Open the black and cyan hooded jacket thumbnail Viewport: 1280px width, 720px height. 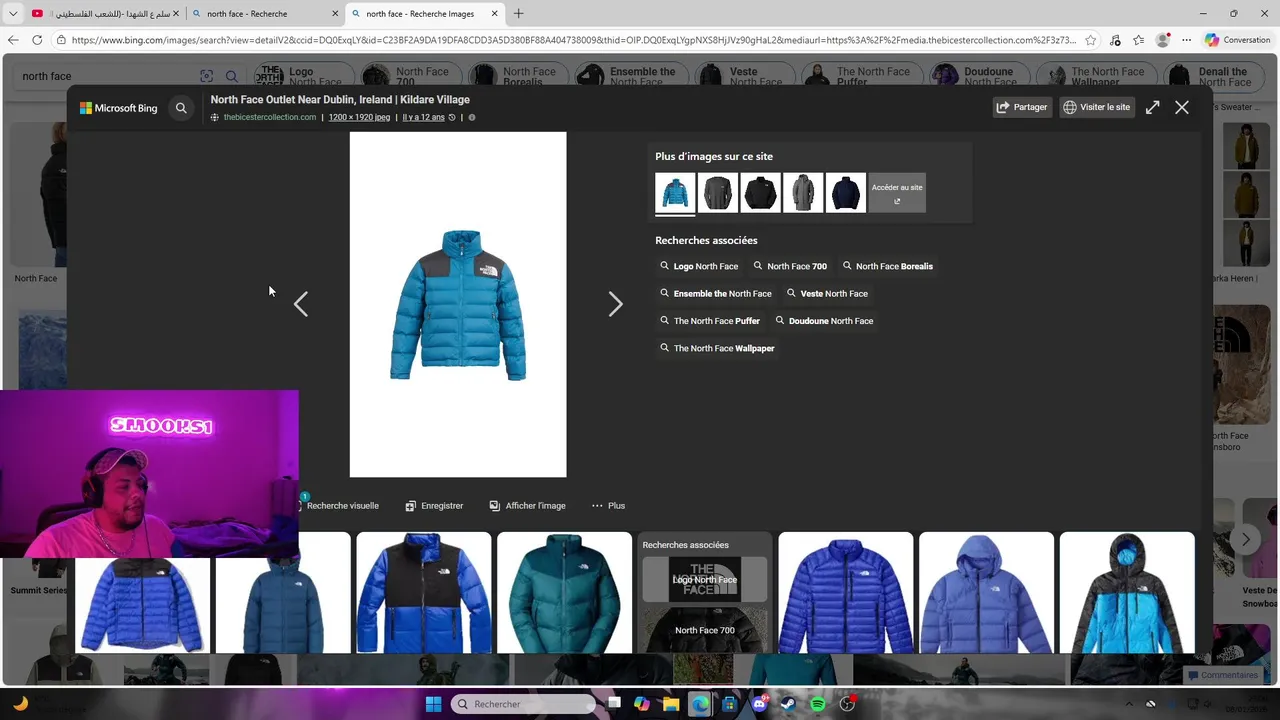1127,592
